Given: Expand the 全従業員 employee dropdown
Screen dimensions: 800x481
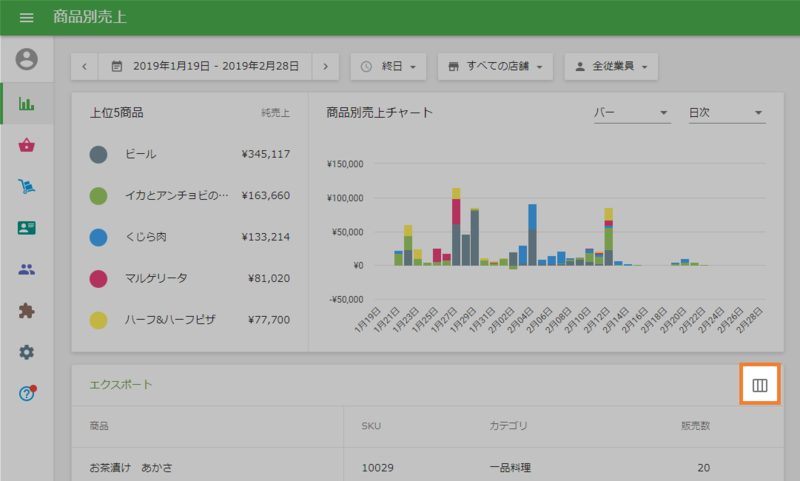Looking at the screenshot, I should (611, 67).
